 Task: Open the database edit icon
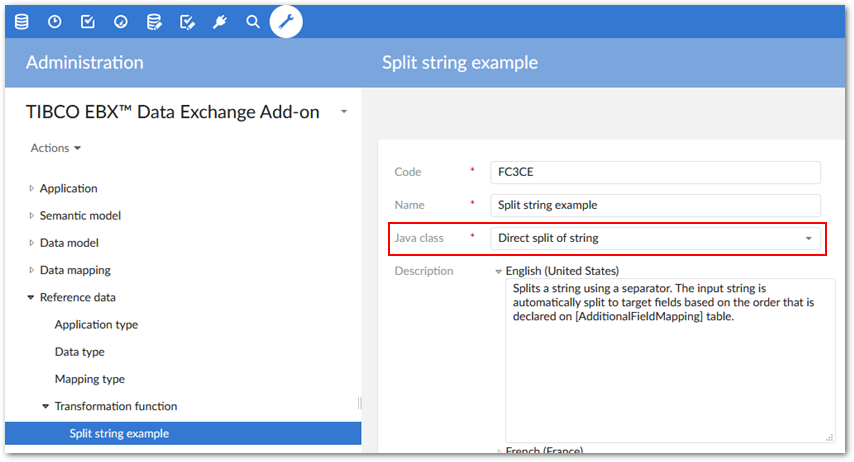154,21
